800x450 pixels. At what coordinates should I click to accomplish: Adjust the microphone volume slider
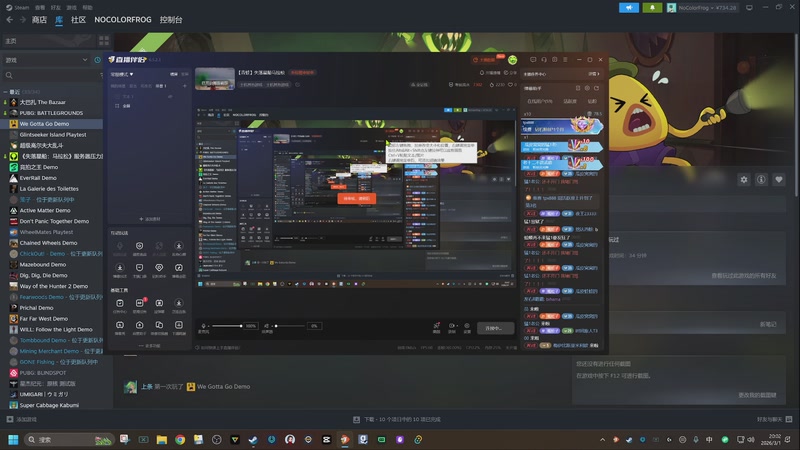click(227, 326)
